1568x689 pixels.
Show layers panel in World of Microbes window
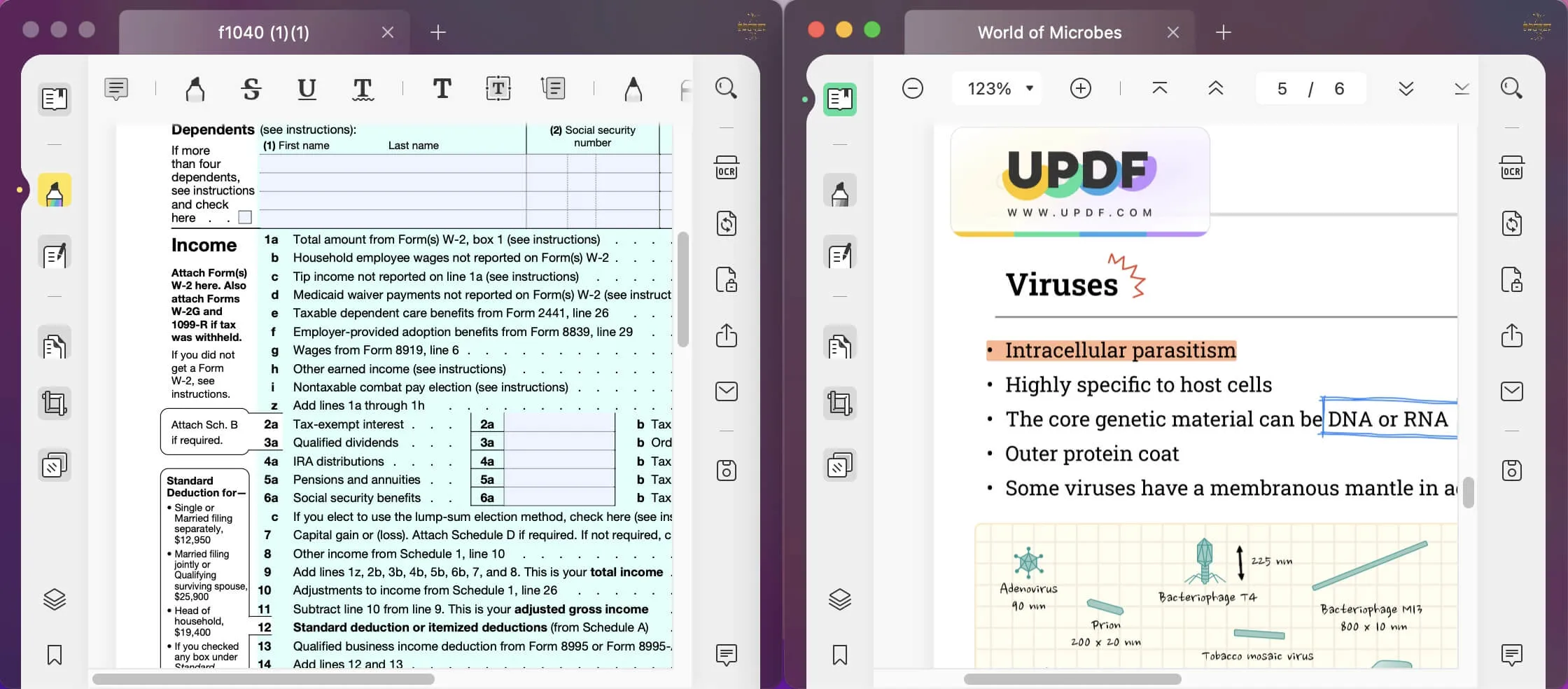point(840,599)
